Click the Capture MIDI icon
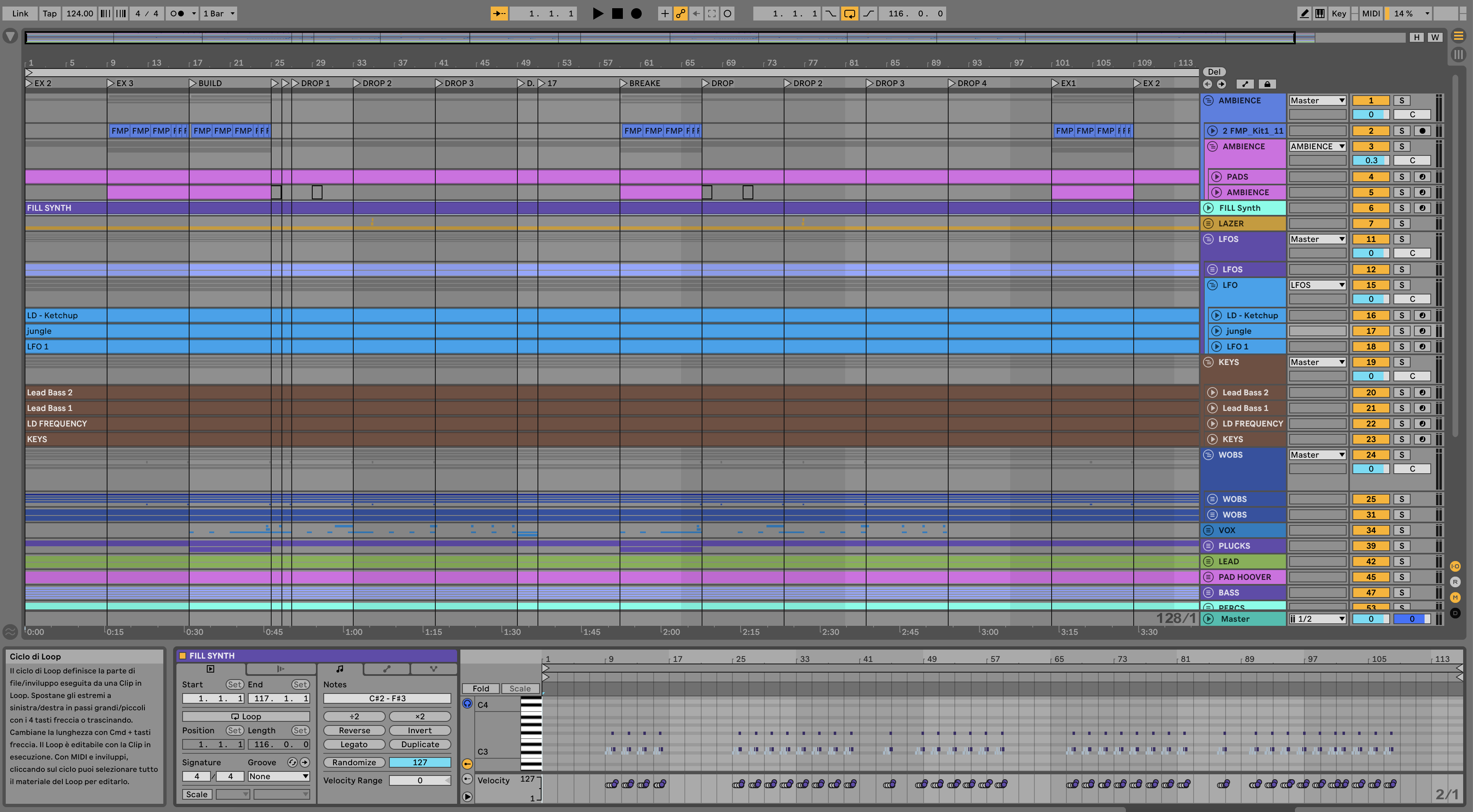 712,13
